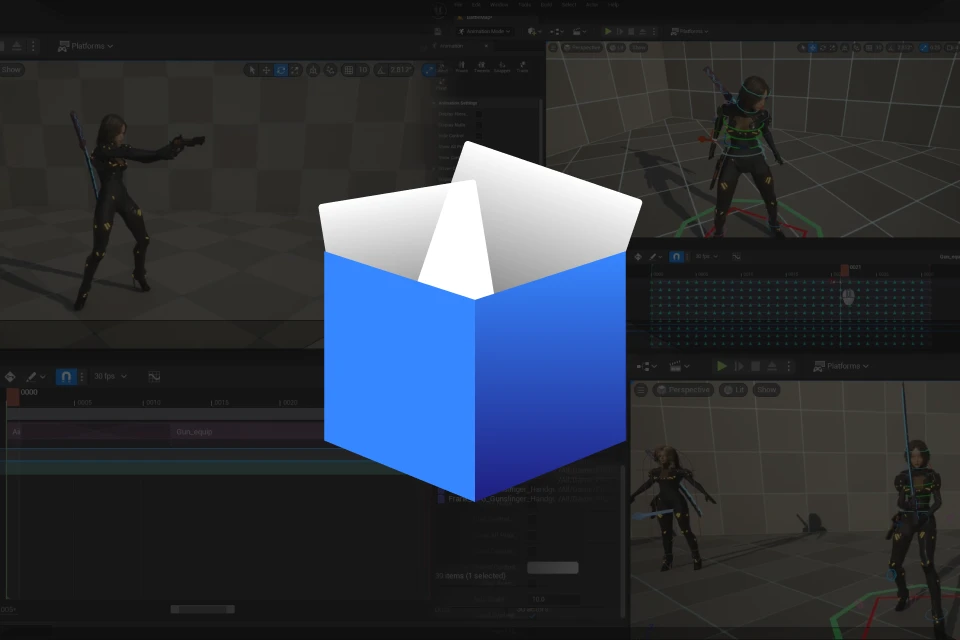Open the Help menu in BattleMap window

(613, 5)
